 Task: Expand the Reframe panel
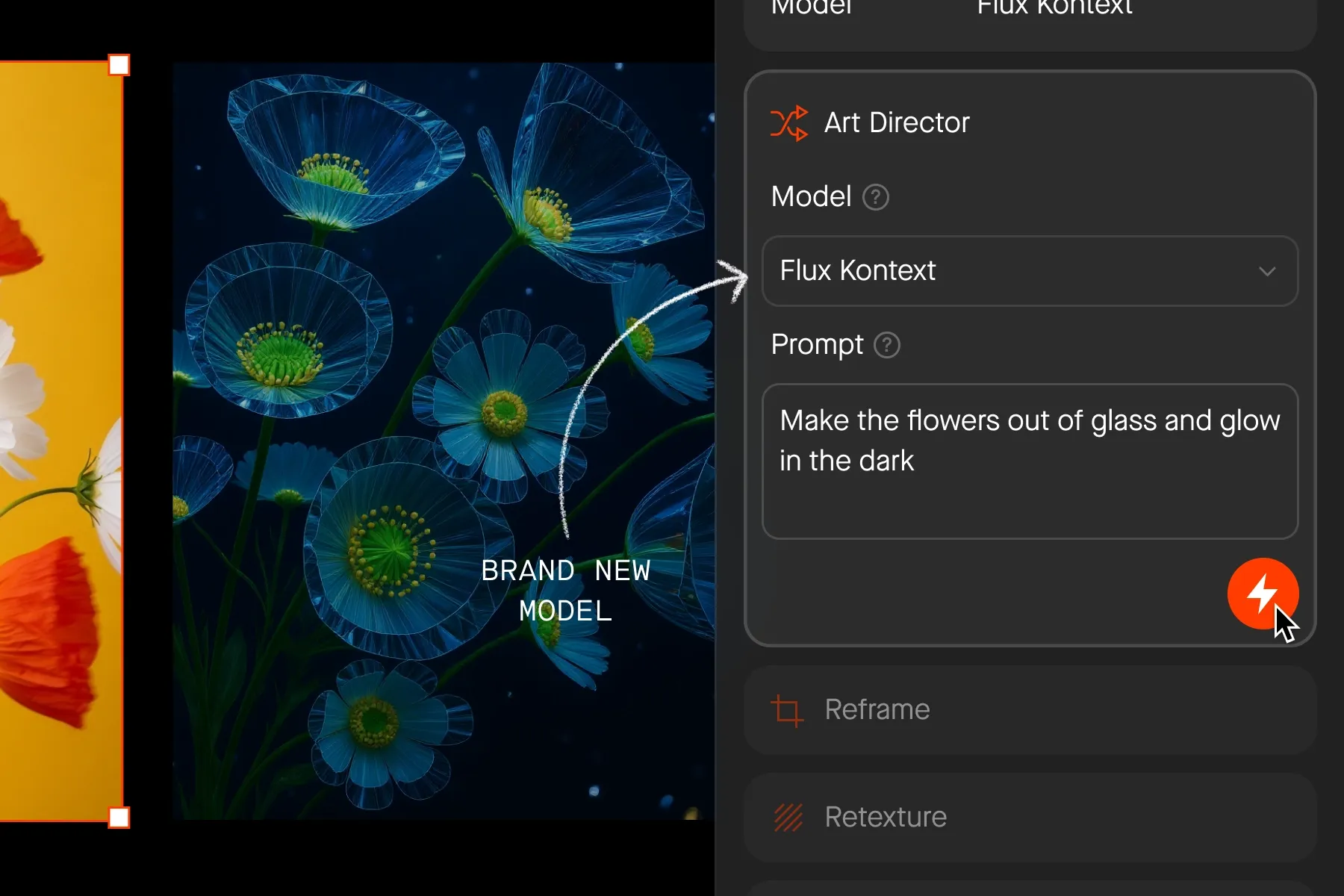[1030, 710]
